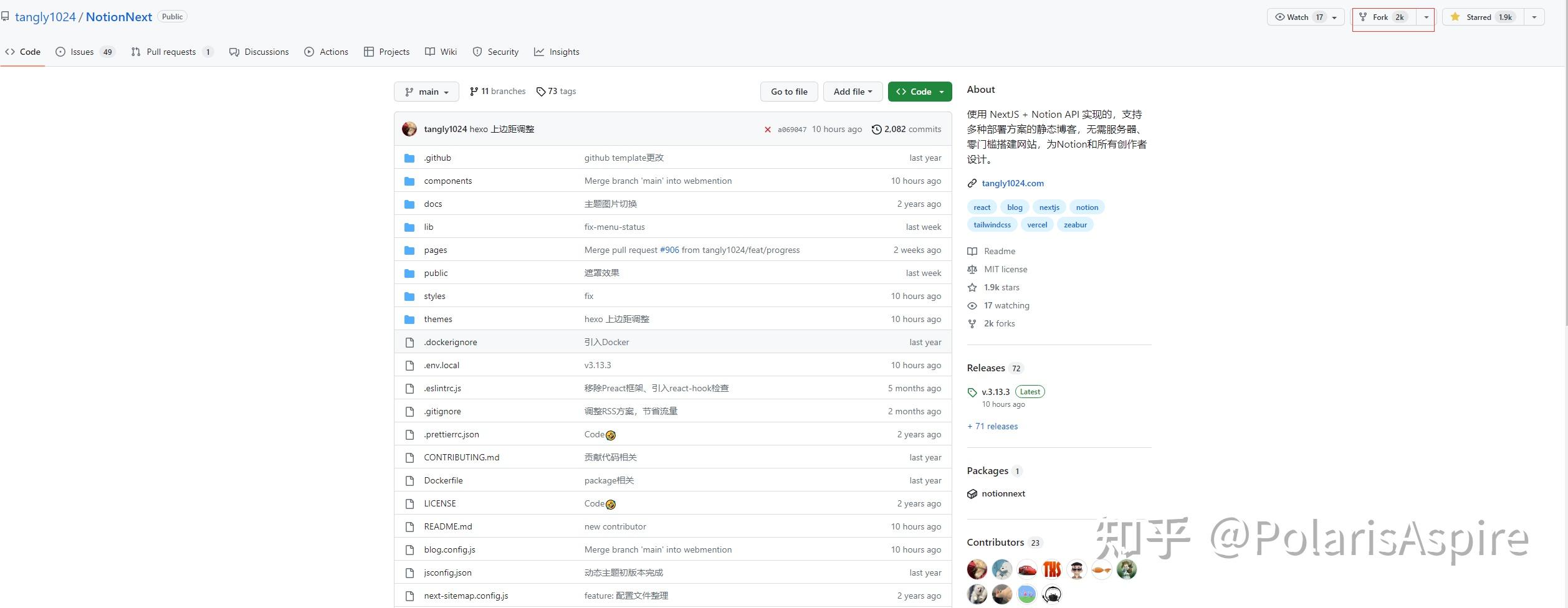Go to the Discussions tab

point(259,52)
